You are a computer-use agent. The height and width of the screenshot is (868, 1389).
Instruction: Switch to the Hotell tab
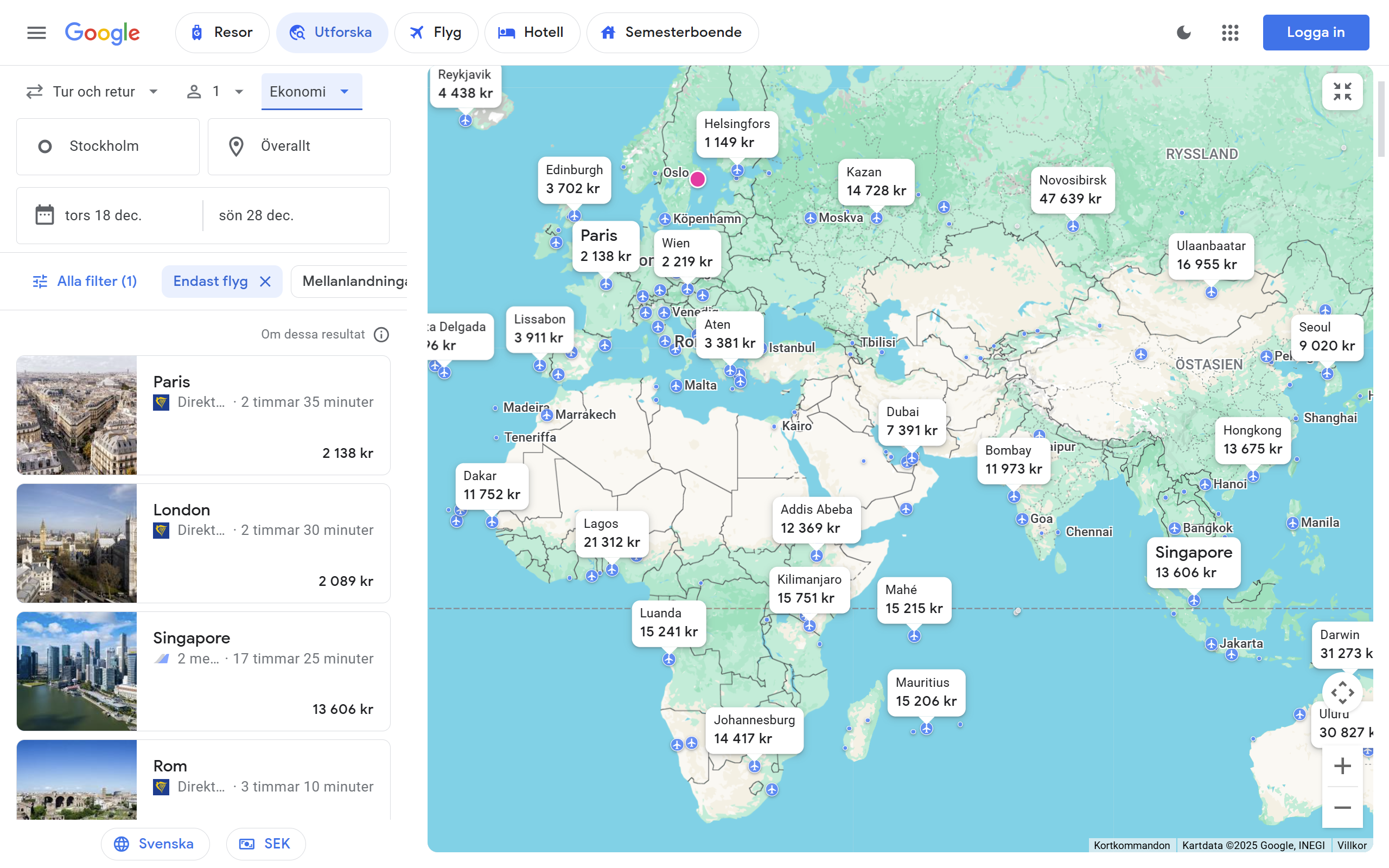(532, 33)
